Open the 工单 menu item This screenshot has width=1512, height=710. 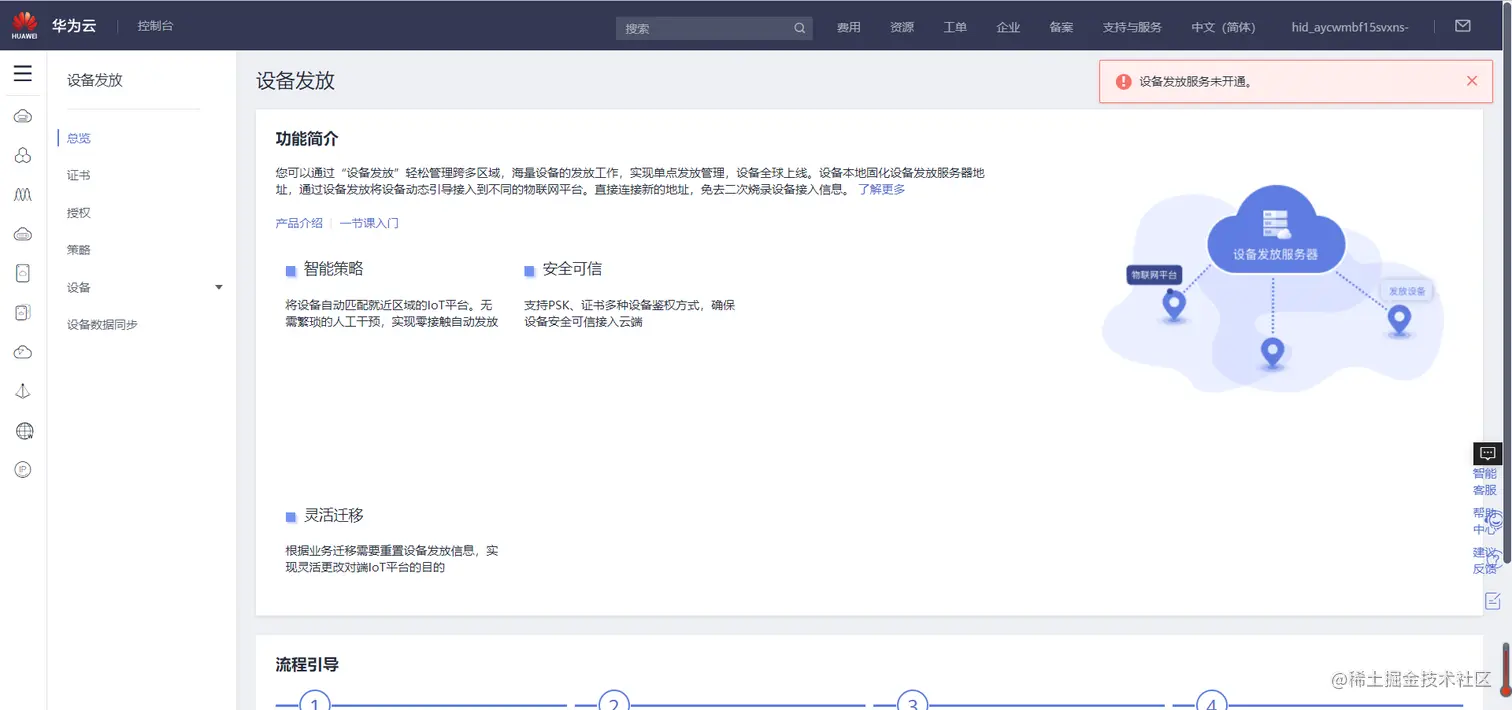pyautogui.click(x=954, y=27)
